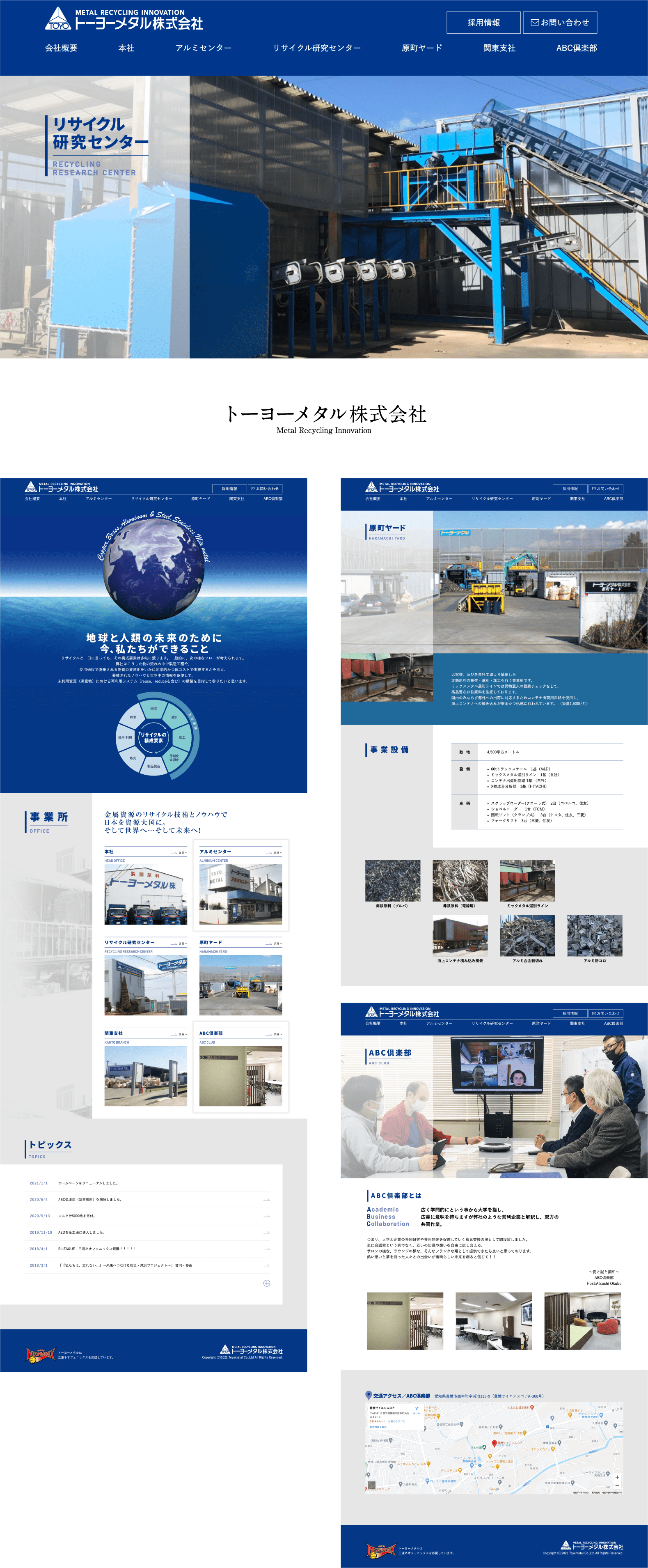Click arrow icon on 2020/6/4 topic row
Viewport: 648px width, 1568px height.
pos(266,1200)
